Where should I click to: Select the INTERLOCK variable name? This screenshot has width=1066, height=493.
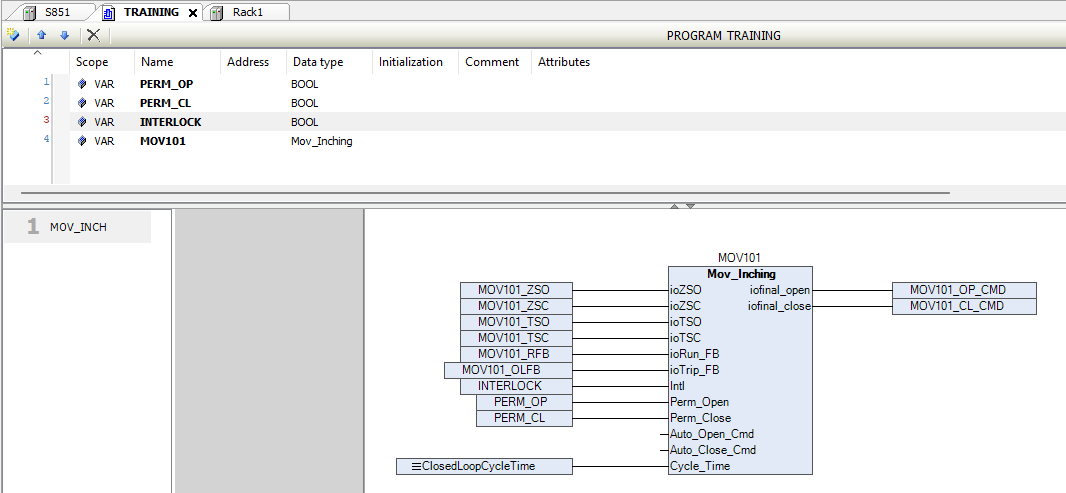pyautogui.click(x=171, y=122)
